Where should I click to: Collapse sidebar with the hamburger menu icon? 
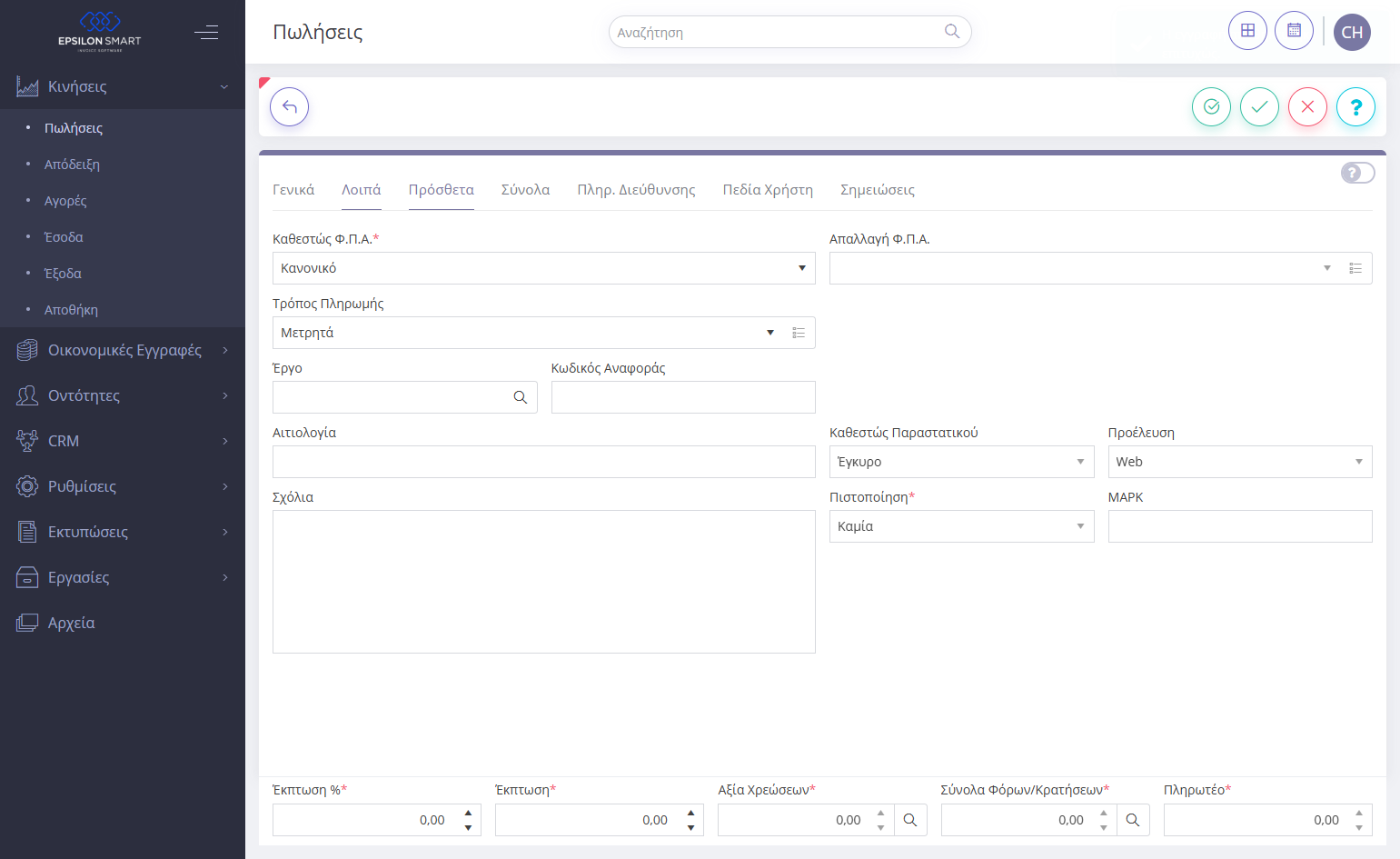206,33
